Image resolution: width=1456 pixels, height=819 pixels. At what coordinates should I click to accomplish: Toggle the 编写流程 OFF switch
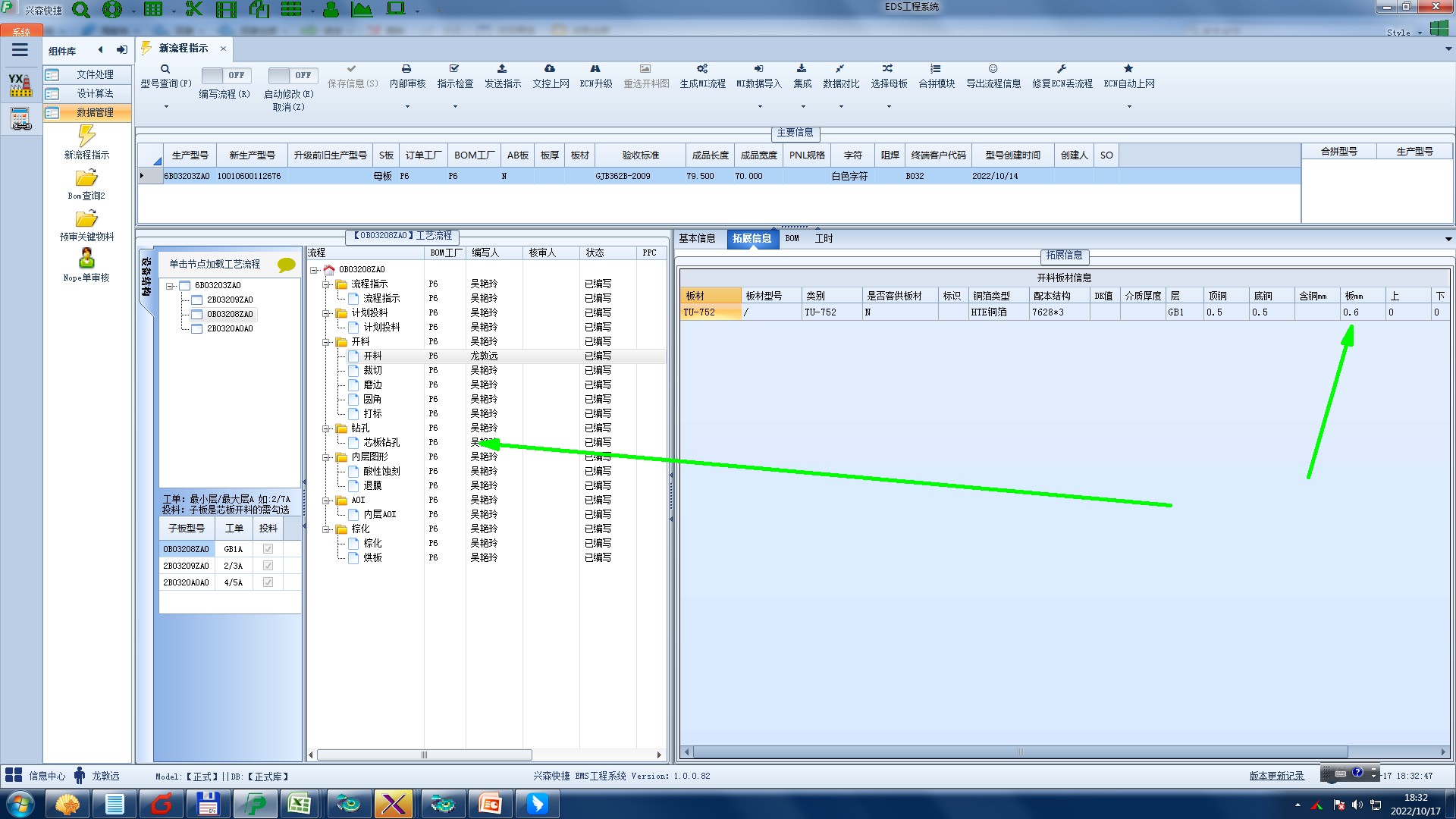click(226, 75)
